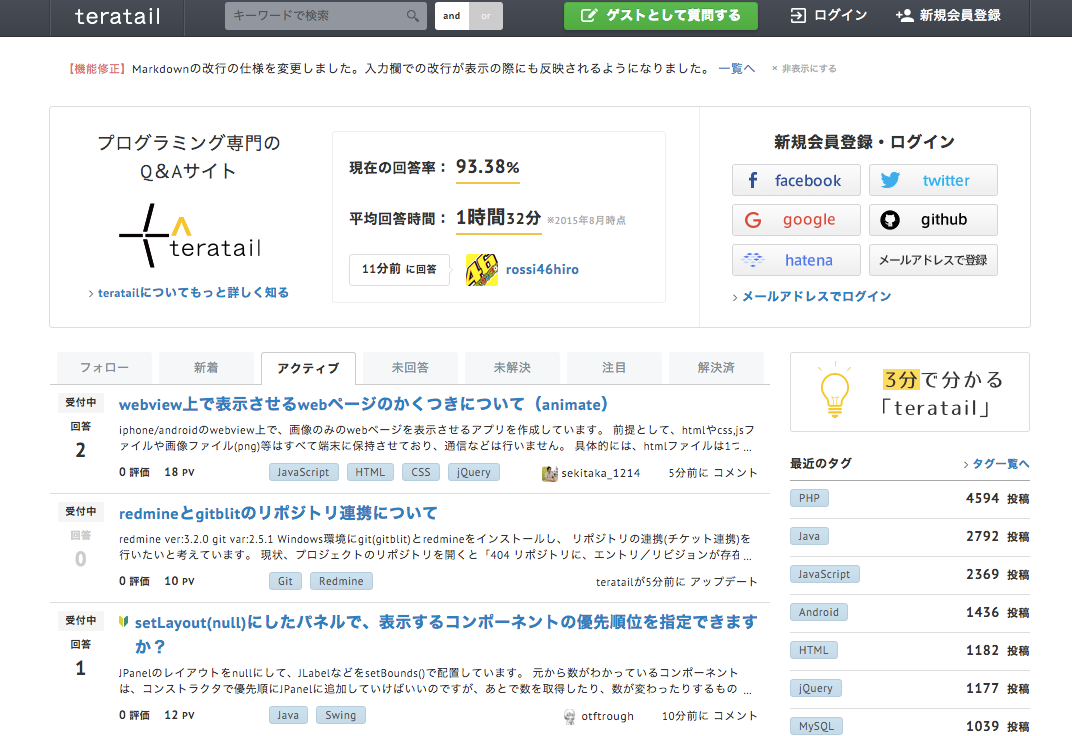
Task: Click PHP tag in recent tags
Action: 809,498
